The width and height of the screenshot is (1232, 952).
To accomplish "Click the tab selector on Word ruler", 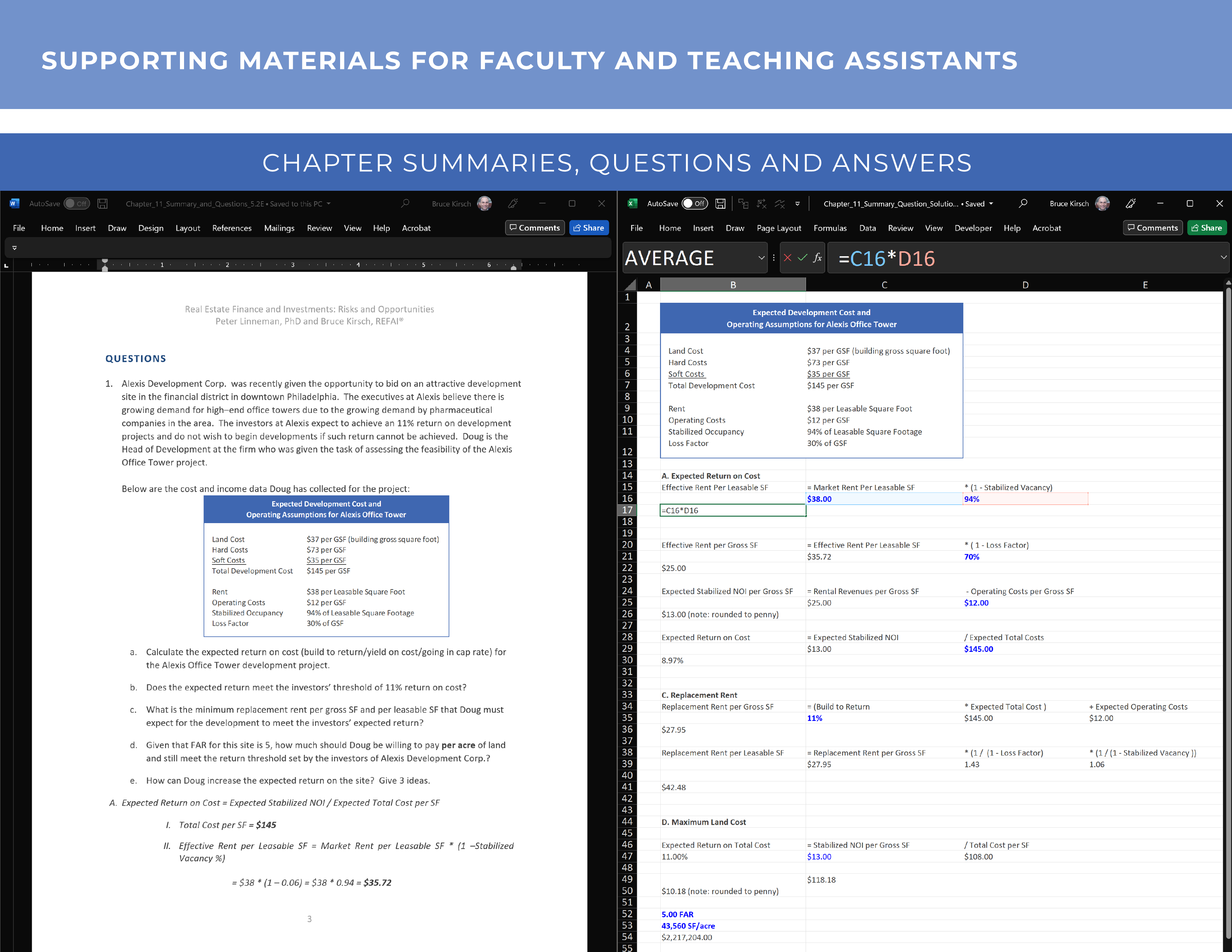I will (x=6, y=265).
